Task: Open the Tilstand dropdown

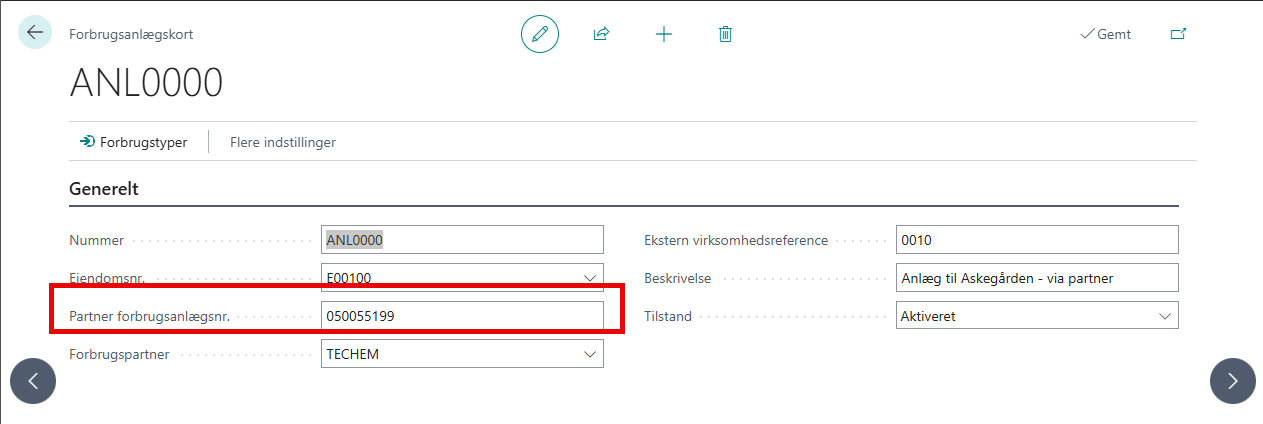Action: (1164, 316)
